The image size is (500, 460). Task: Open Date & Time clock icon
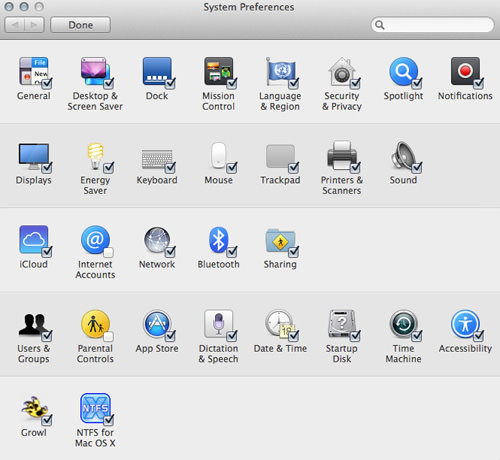point(279,323)
